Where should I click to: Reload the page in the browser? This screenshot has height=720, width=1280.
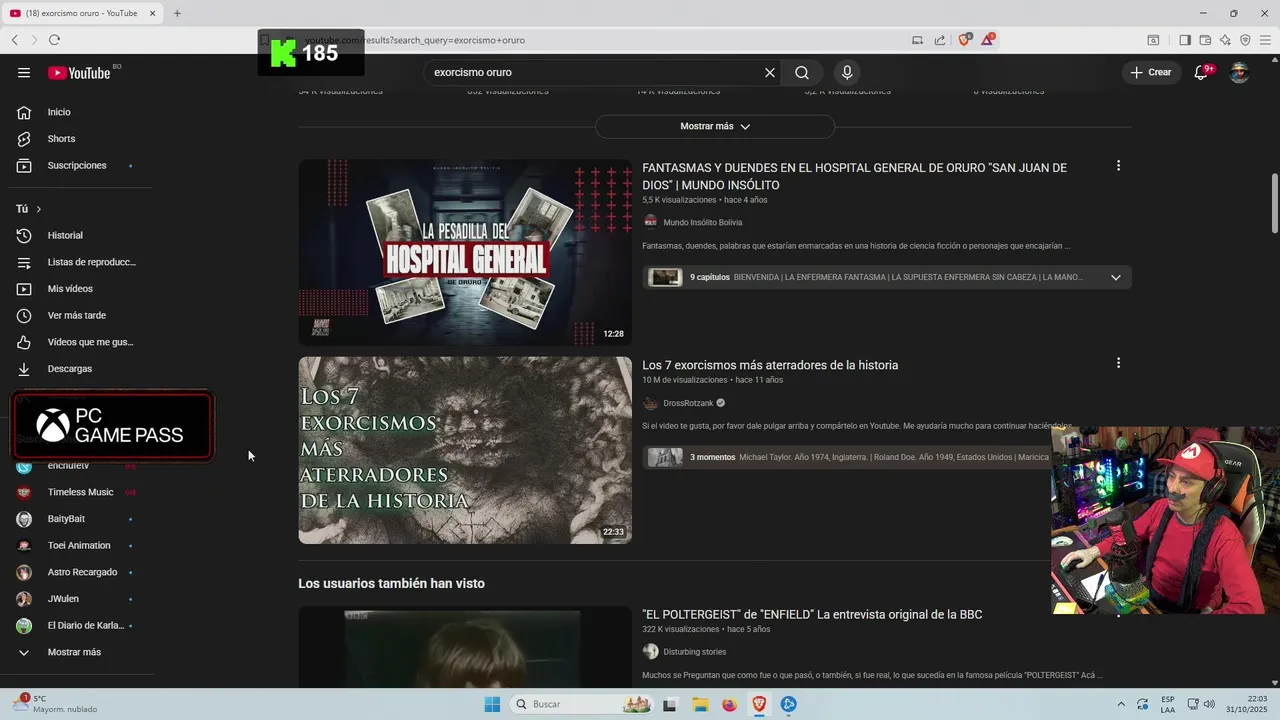pyautogui.click(x=54, y=40)
